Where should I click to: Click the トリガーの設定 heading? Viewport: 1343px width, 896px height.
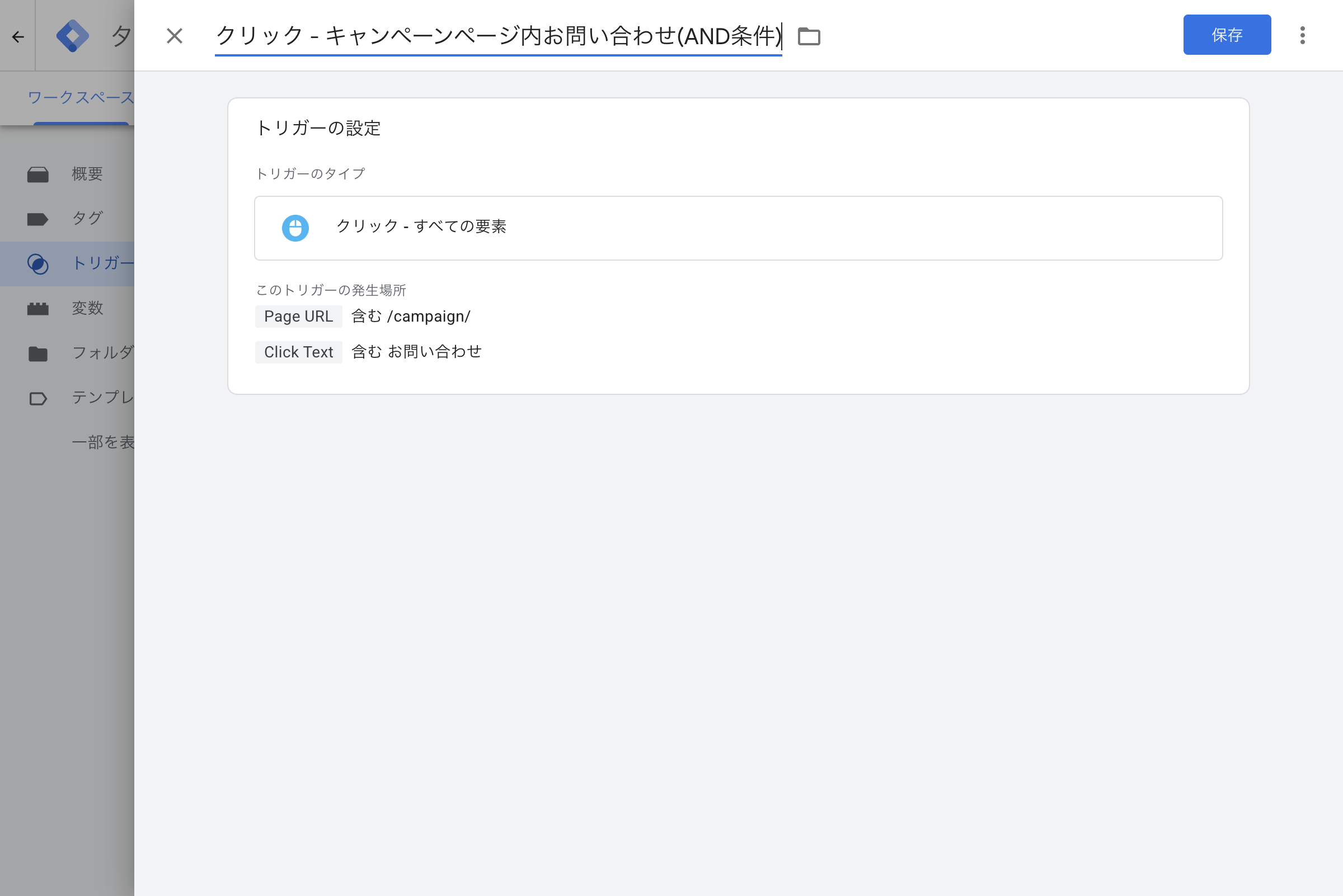(318, 128)
